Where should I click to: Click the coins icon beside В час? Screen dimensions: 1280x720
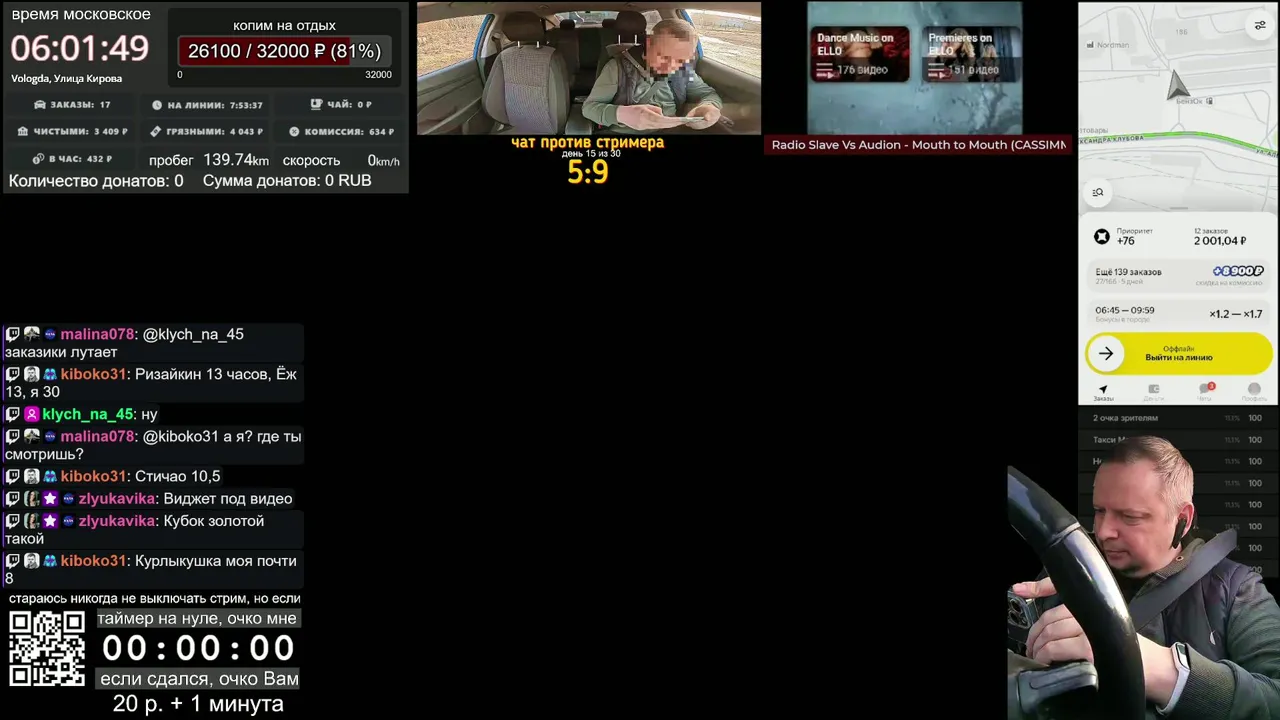pyautogui.click(x=38, y=158)
